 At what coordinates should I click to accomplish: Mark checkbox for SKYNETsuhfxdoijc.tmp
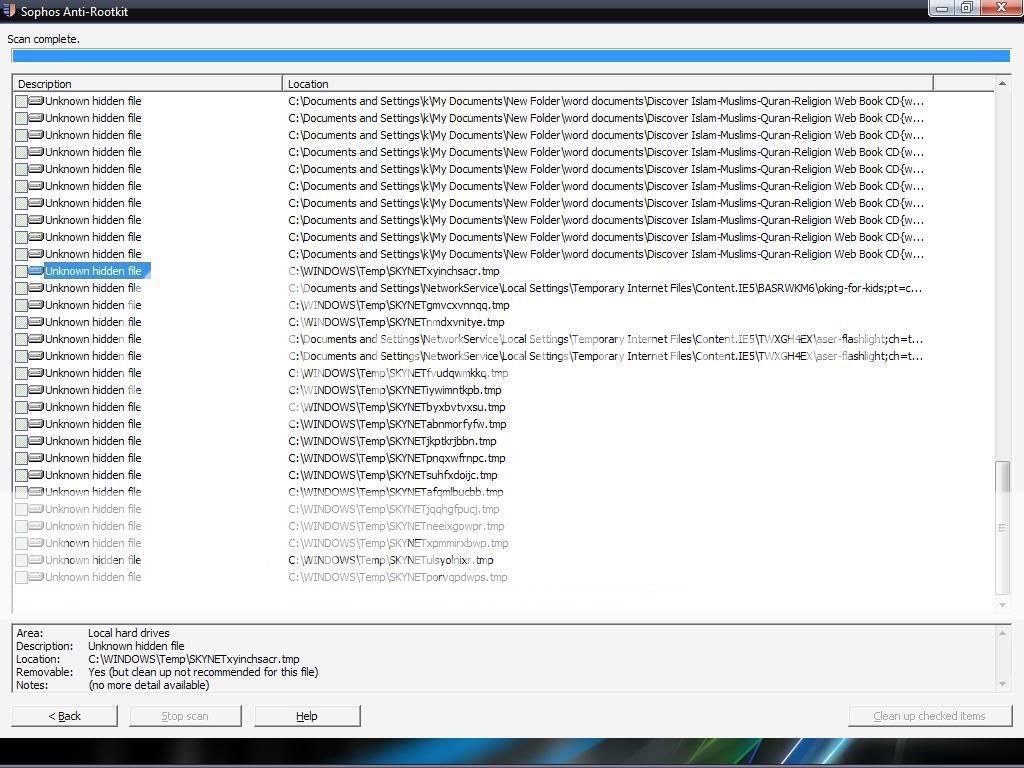pyautogui.click(x=21, y=475)
